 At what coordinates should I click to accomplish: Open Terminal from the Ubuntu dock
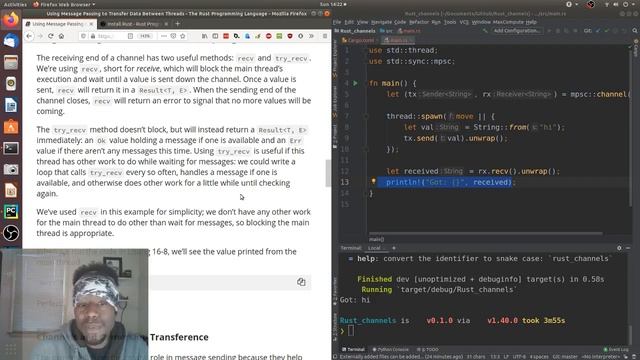[11, 148]
